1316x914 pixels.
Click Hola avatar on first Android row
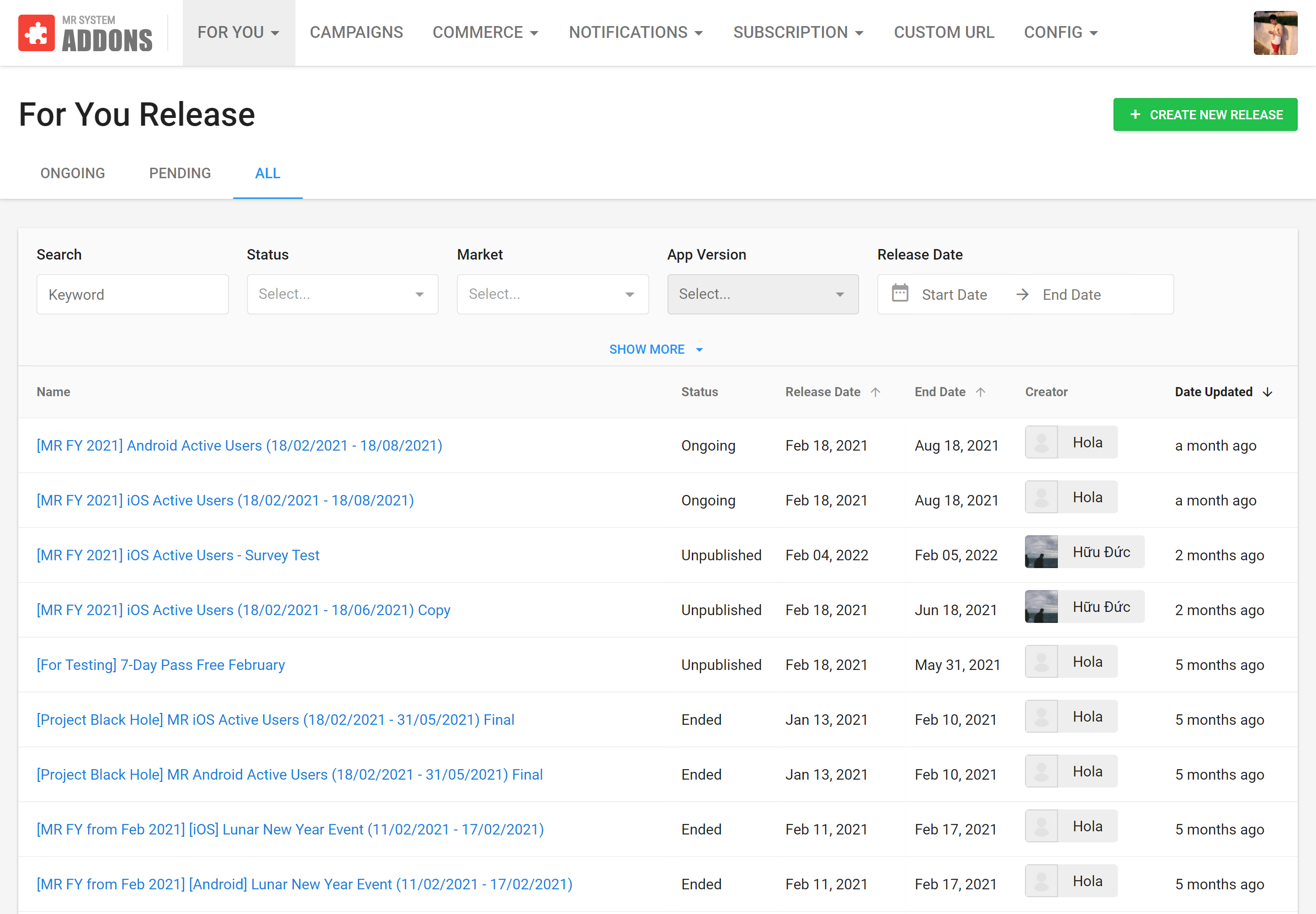click(x=1041, y=442)
